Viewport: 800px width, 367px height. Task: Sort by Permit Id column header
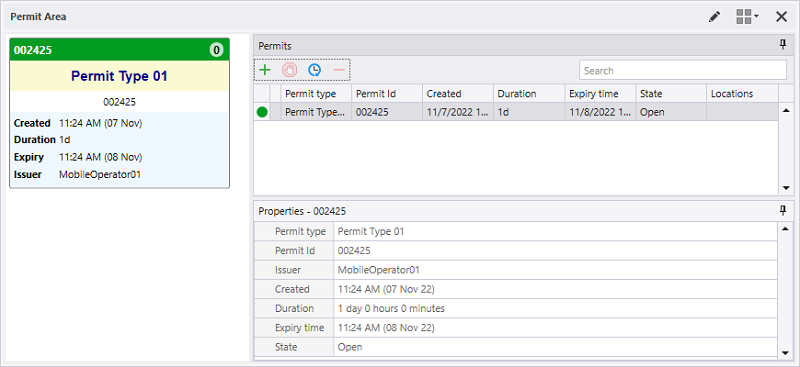click(387, 94)
